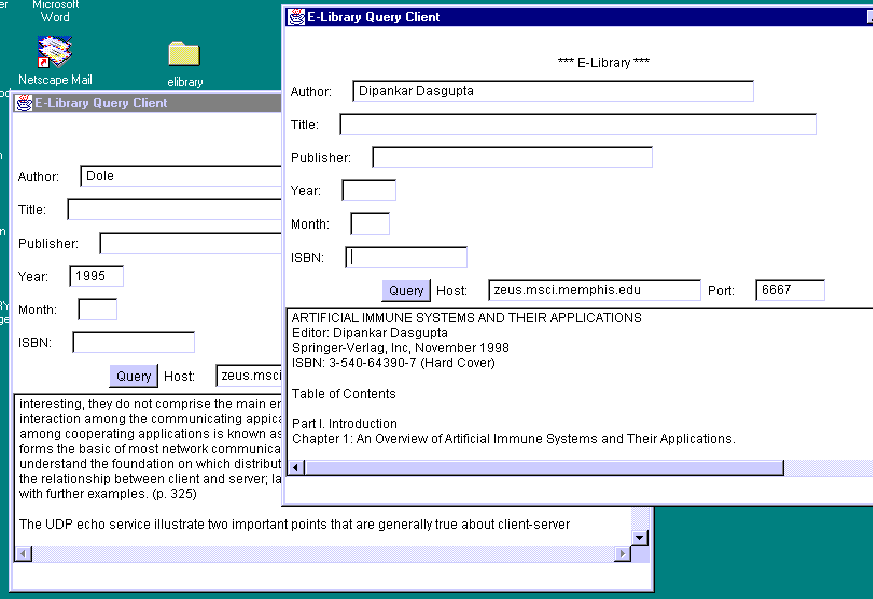
Task: Click right scroll arrow in background window results
Action: 622,554
